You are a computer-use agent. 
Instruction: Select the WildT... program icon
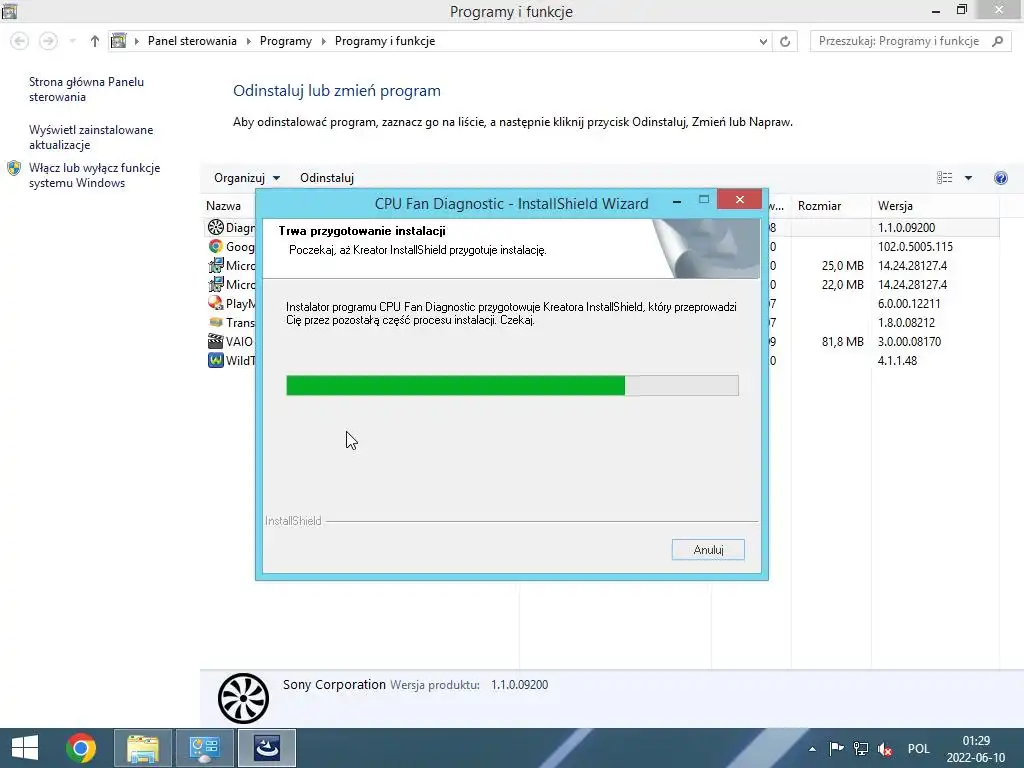[216, 360]
